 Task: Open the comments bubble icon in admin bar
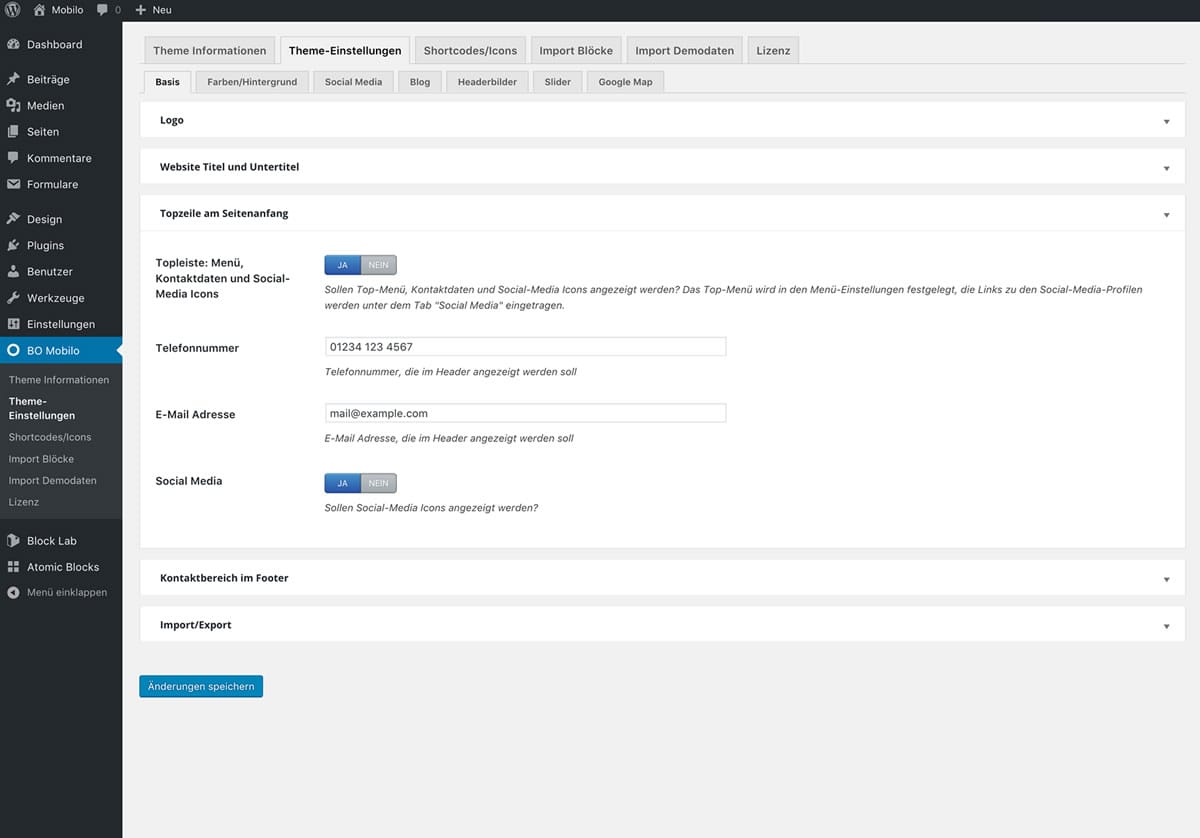click(103, 10)
